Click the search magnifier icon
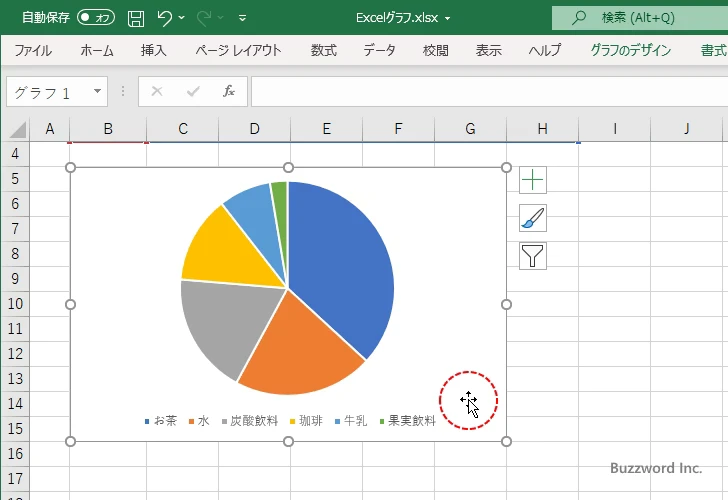Screen dimensions: 728x500 pyautogui.click(x=578, y=18)
